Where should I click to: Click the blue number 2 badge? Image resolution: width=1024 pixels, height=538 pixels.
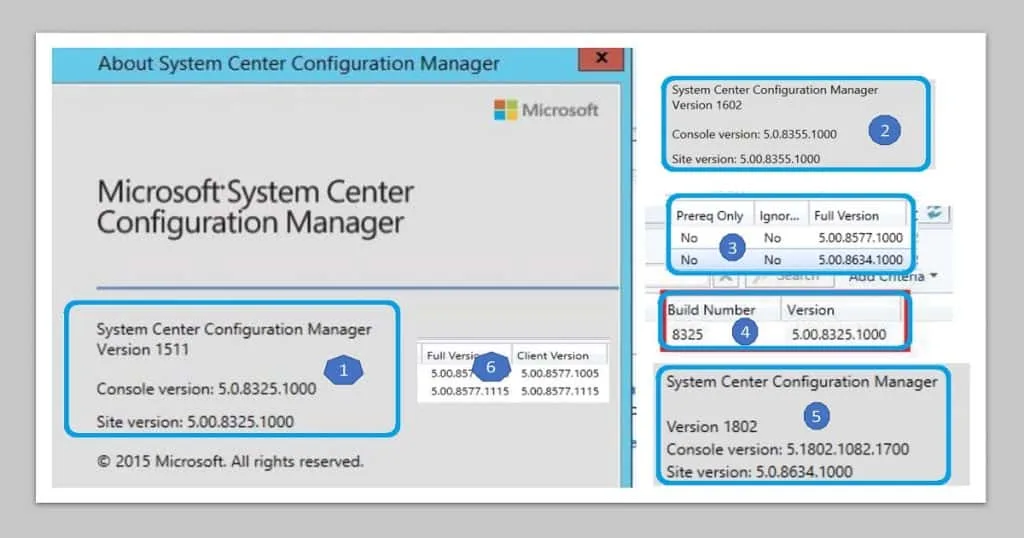click(x=884, y=130)
